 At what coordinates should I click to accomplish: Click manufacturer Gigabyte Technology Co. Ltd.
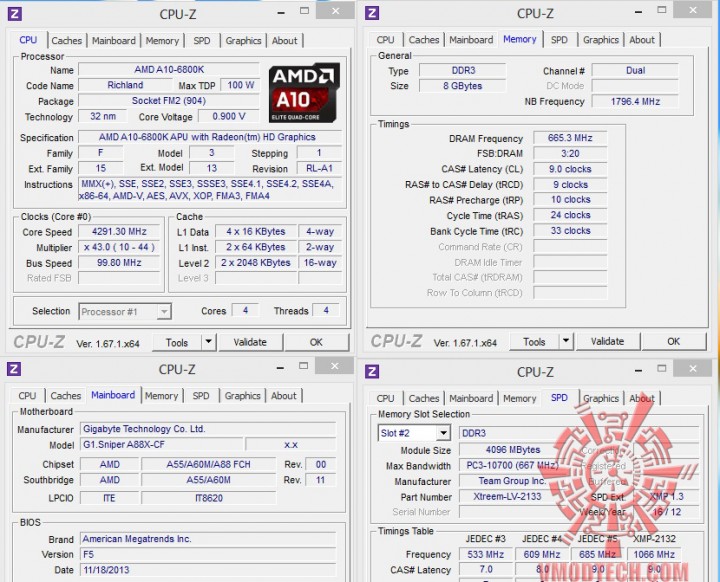(x=208, y=429)
